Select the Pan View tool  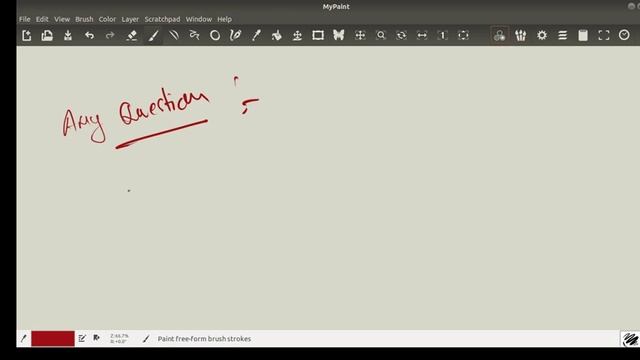360,36
